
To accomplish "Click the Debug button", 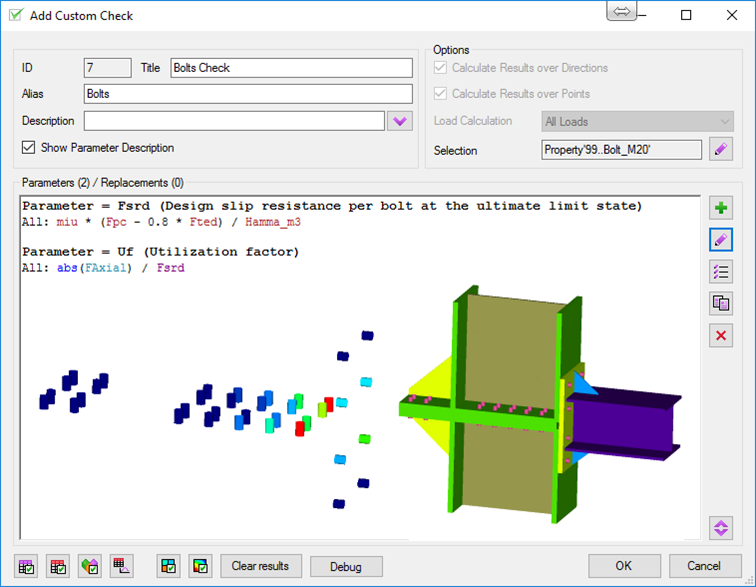I will 346,566.
